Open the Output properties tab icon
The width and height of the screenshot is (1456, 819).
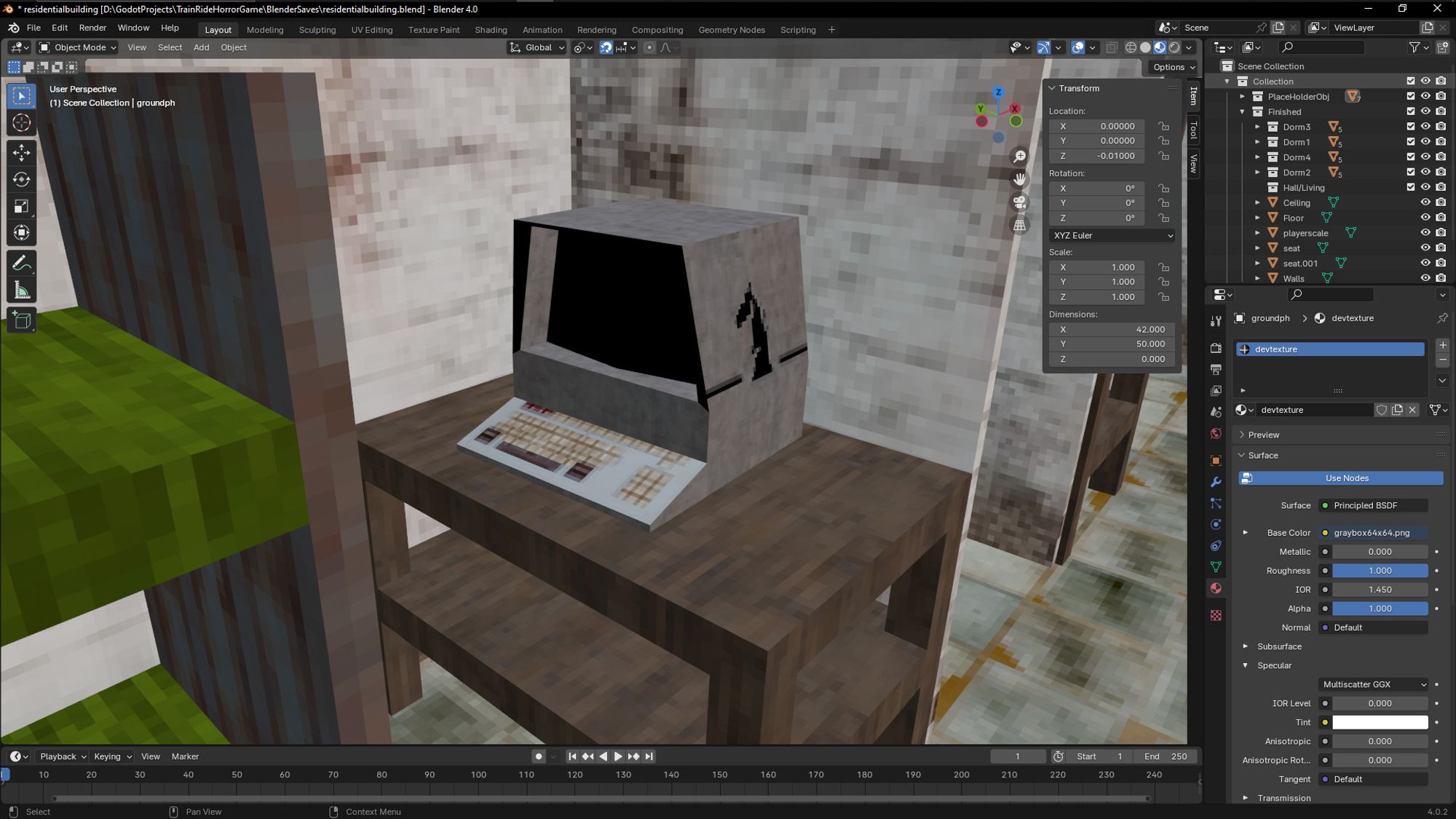pyautogui.click(x=1216, y=370)
